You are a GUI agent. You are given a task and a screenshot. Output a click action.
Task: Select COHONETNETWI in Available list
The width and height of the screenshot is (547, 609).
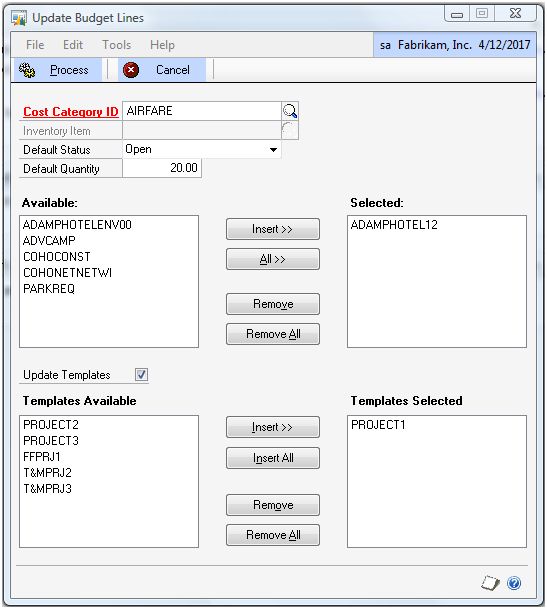coord(68,273)
